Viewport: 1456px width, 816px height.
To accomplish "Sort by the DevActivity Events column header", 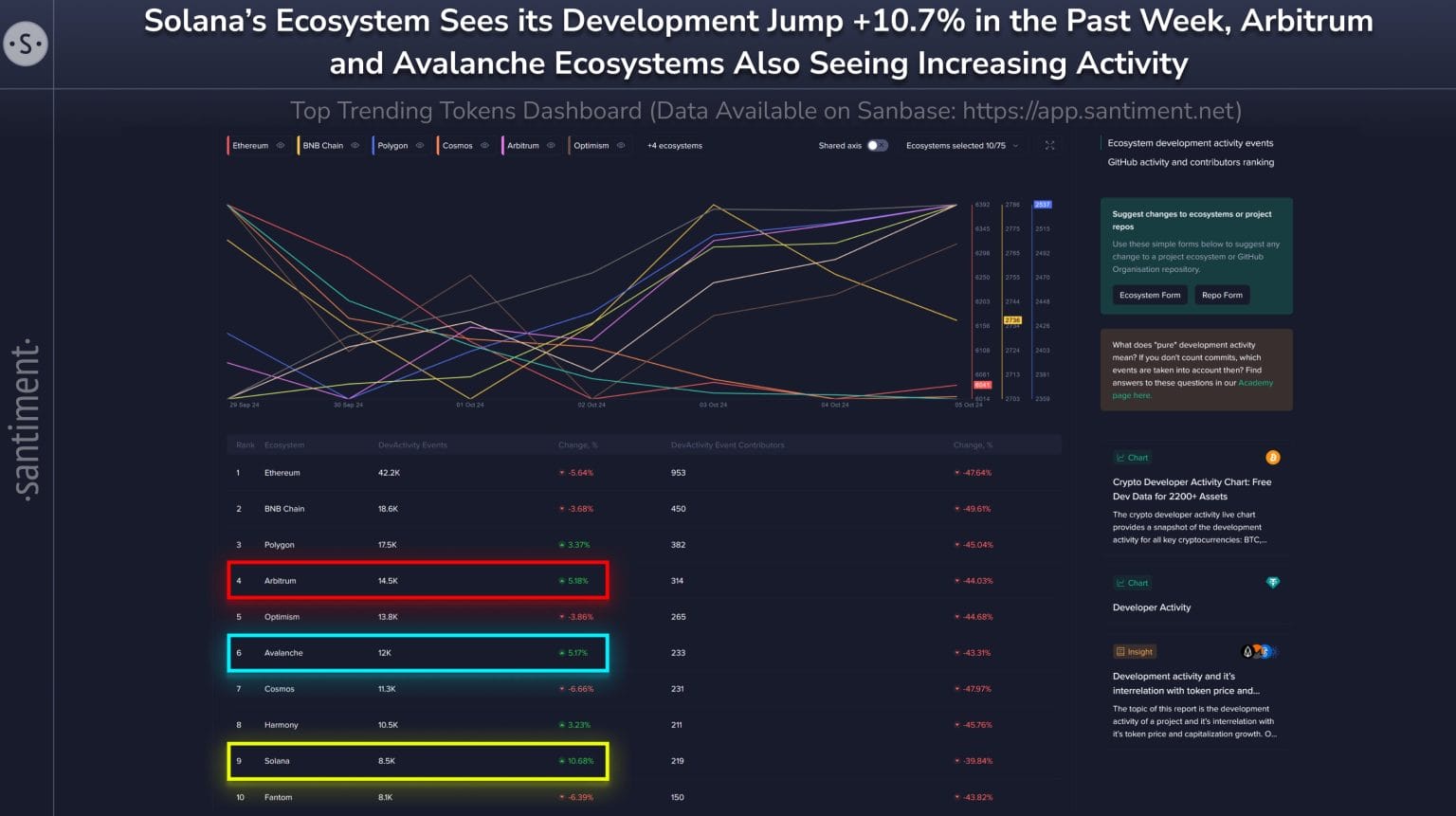I will click(x=412, y=445).
